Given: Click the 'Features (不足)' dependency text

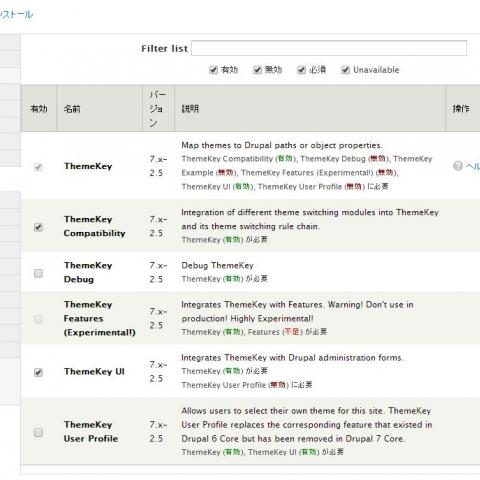Looking at the screenshot, I should (x=275, y=332).
